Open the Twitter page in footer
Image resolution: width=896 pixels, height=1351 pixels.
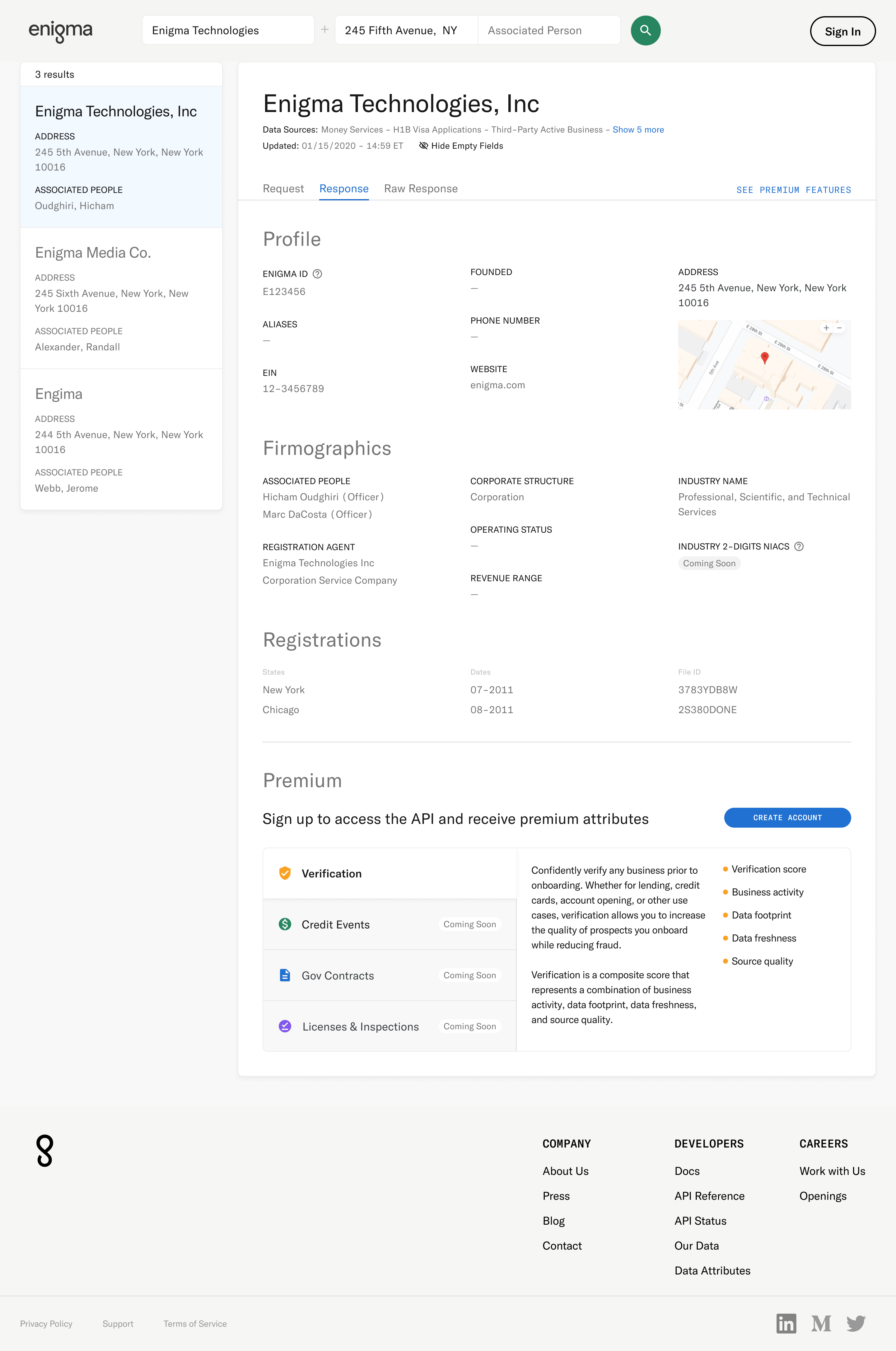856,1323
